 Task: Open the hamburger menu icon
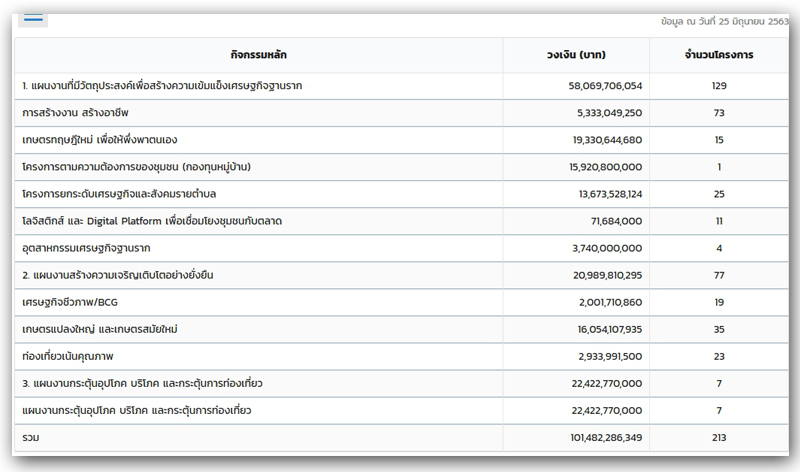(33, 18)
